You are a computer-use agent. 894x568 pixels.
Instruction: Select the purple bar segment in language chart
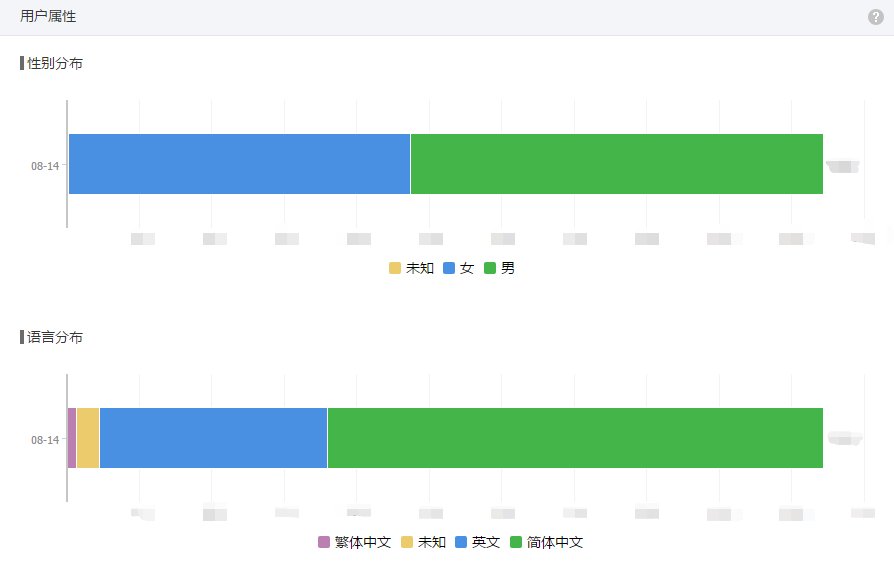[72, 438]
